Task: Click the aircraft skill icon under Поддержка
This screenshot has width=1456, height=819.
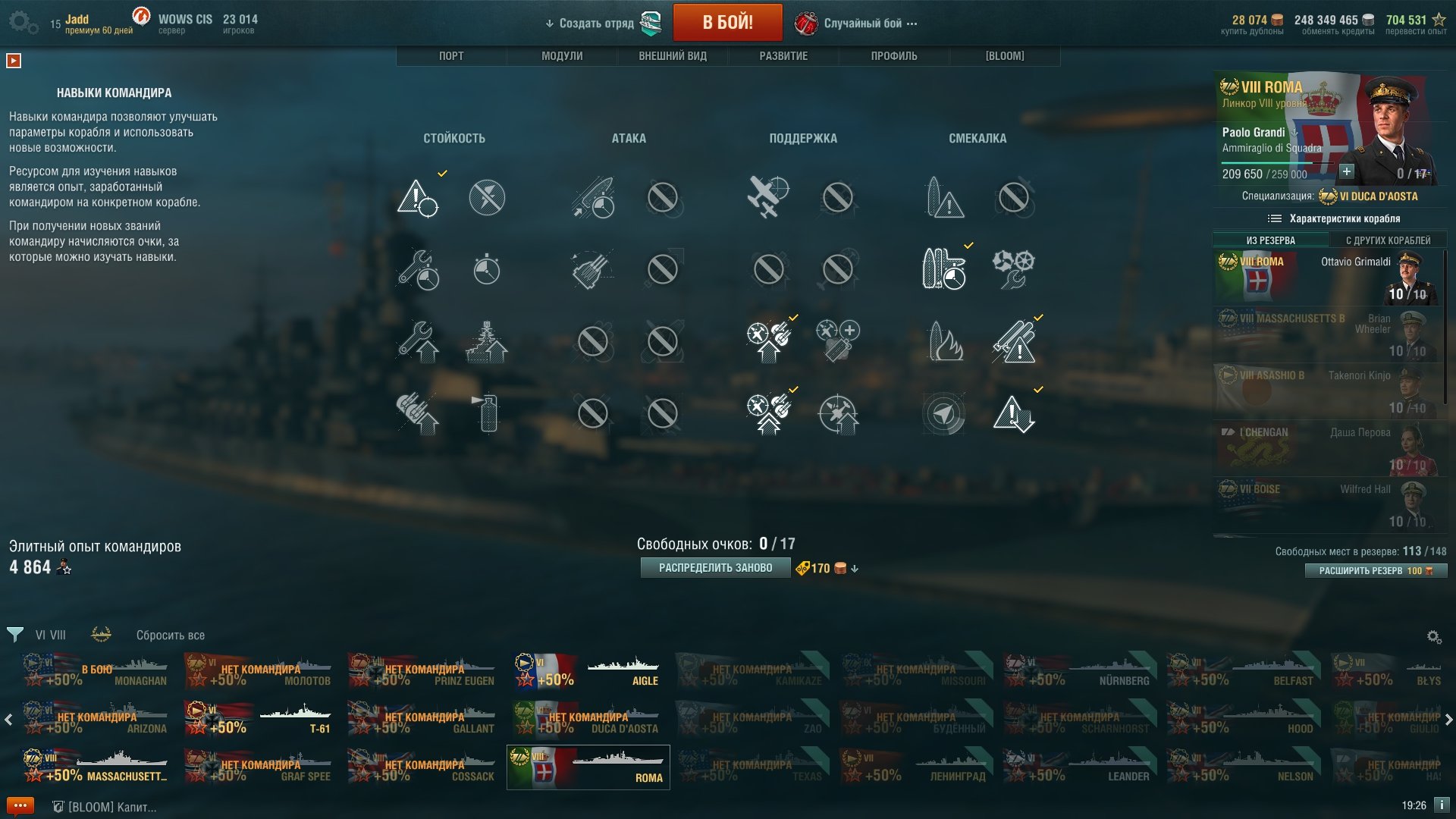Action: [768, 197]
